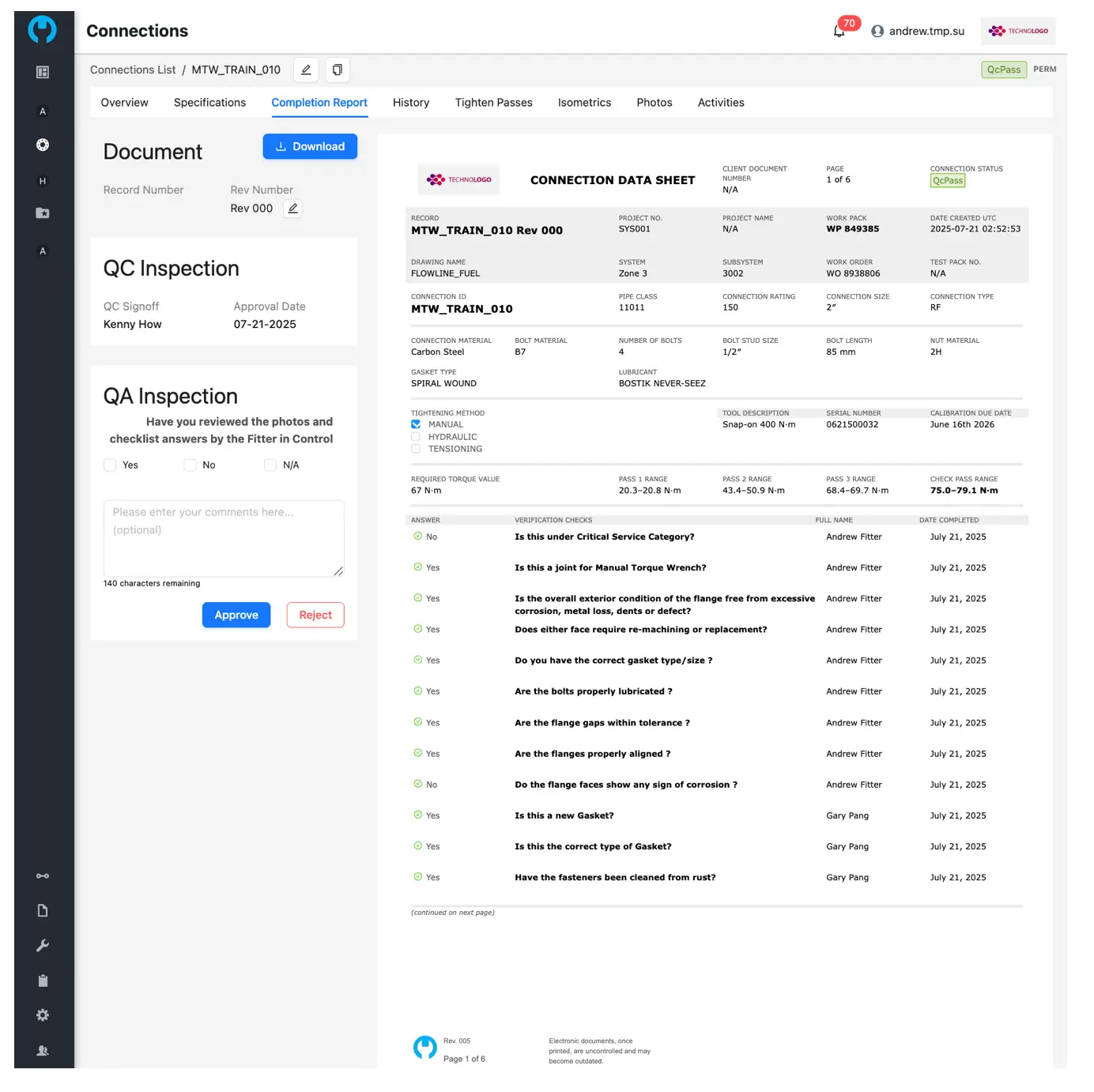Open the Isometrics tab

tap(584, 103)
